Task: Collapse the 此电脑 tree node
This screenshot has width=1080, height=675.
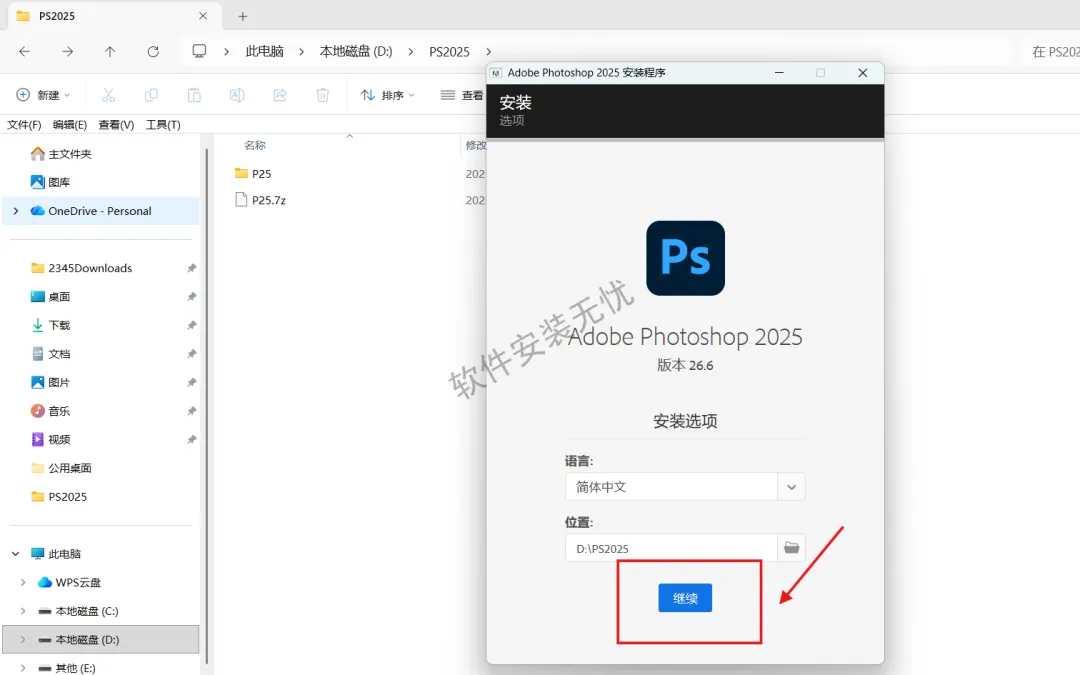Action: (16, 554)
